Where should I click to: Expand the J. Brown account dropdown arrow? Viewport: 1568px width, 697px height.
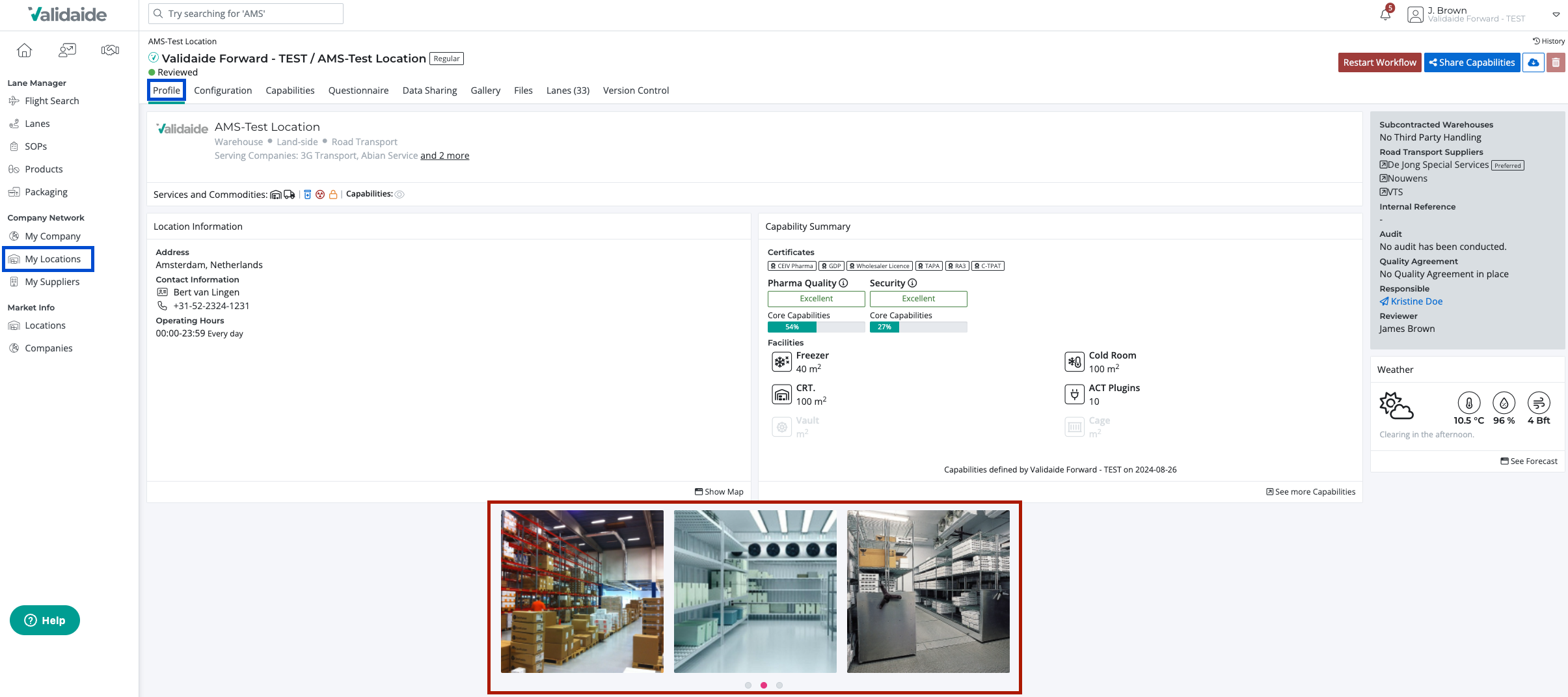[x=1556, y=14]
